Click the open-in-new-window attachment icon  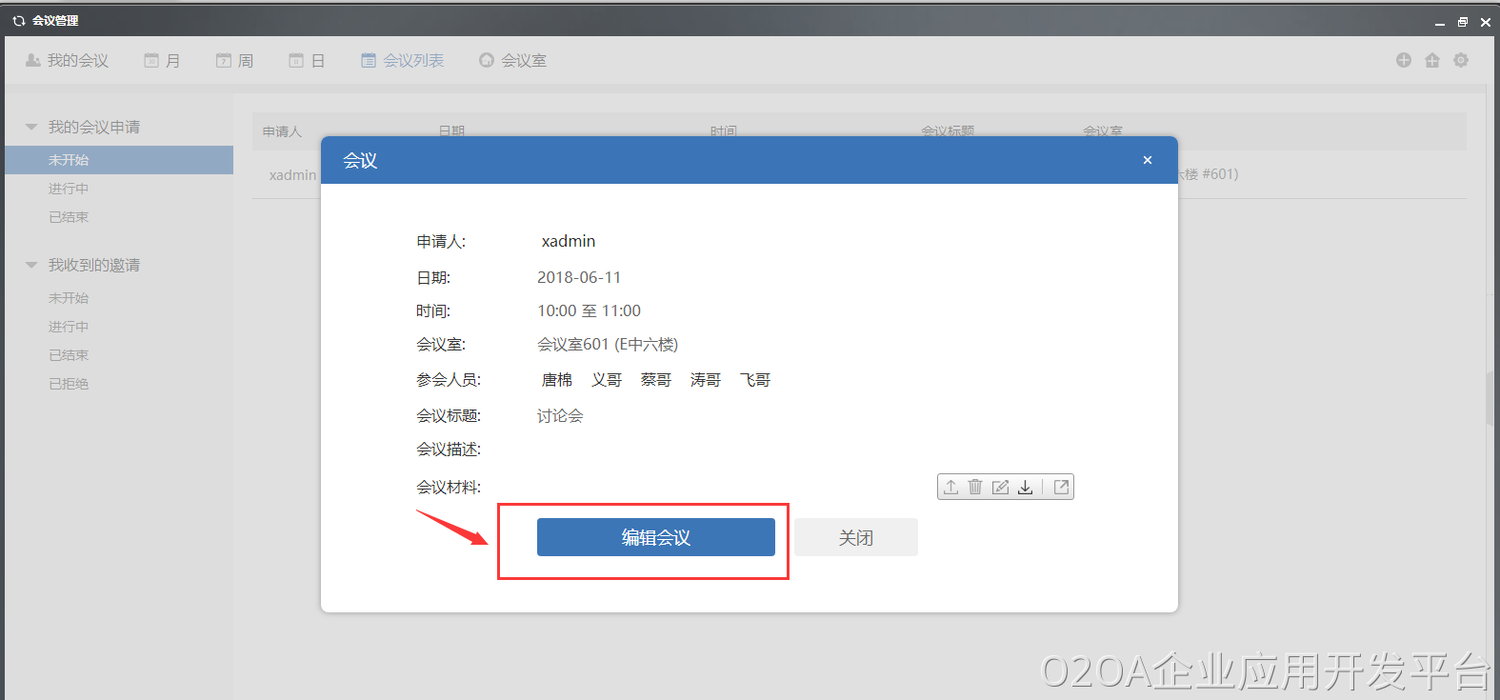(x=1061, y=487)
